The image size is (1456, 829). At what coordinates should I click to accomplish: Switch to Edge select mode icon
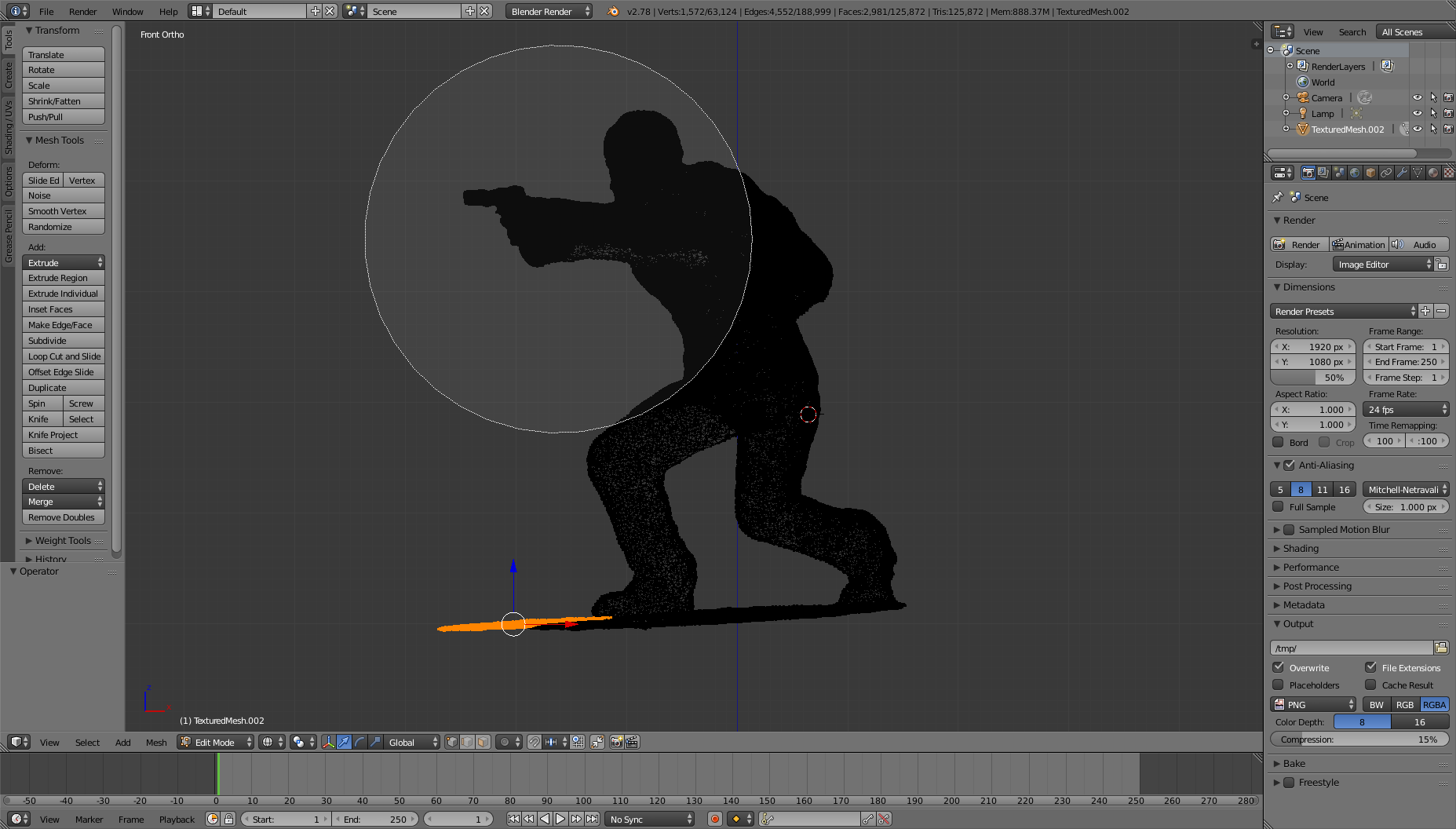[467, 742]
